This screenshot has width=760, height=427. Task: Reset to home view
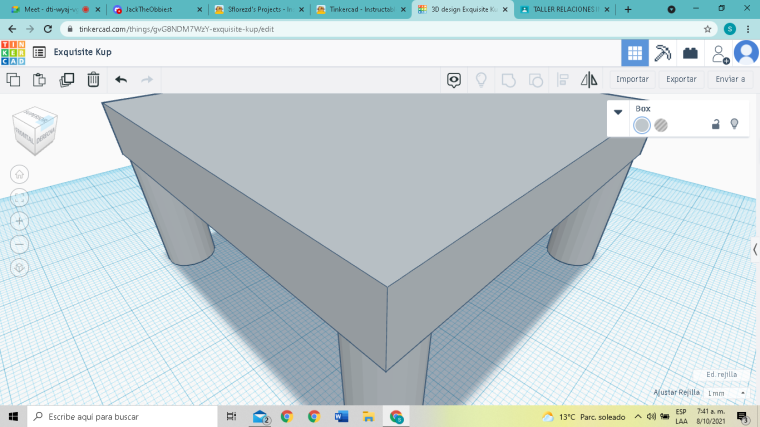point(19,174)
